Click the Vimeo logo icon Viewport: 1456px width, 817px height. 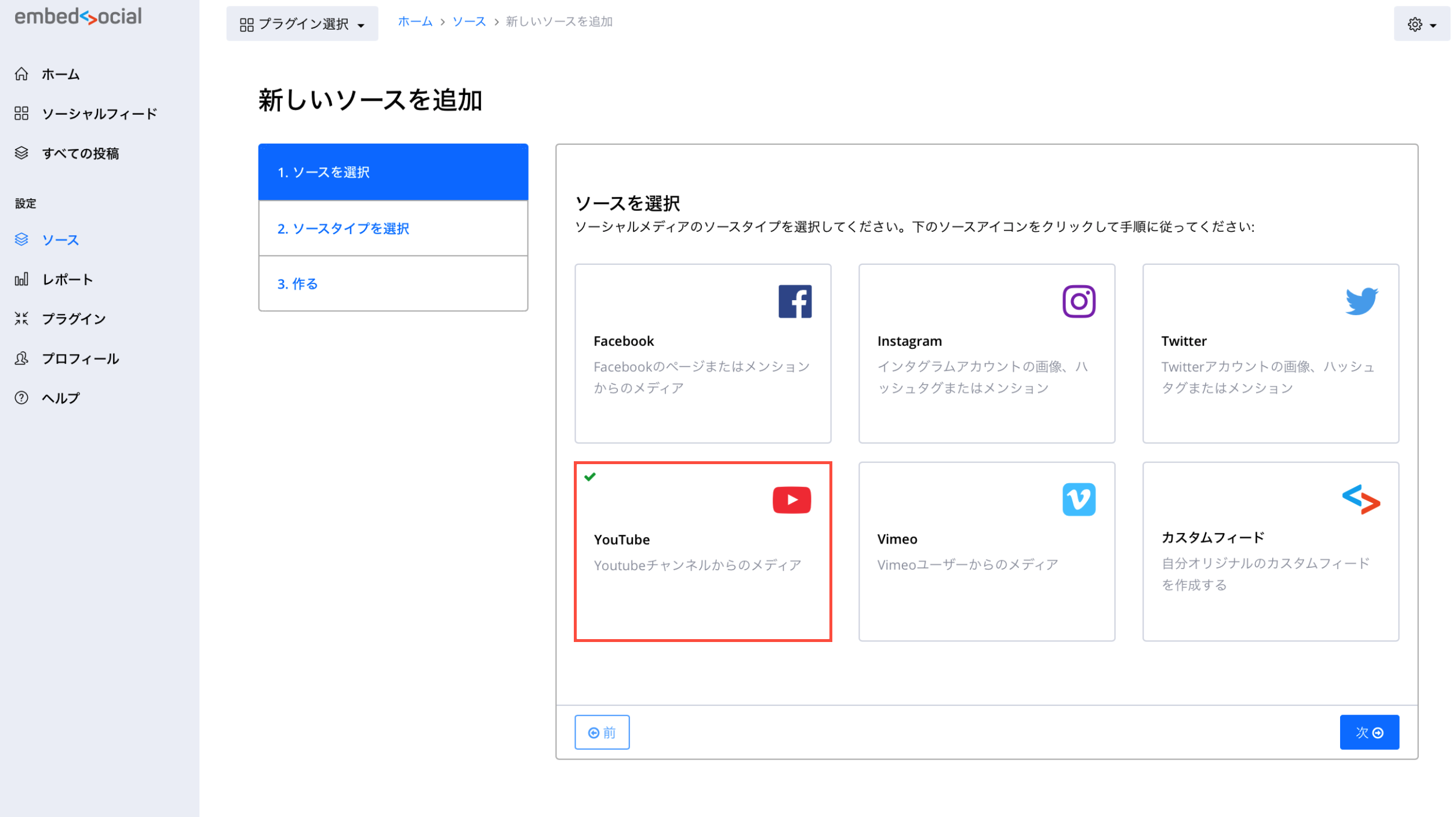tap(1079, 499)
